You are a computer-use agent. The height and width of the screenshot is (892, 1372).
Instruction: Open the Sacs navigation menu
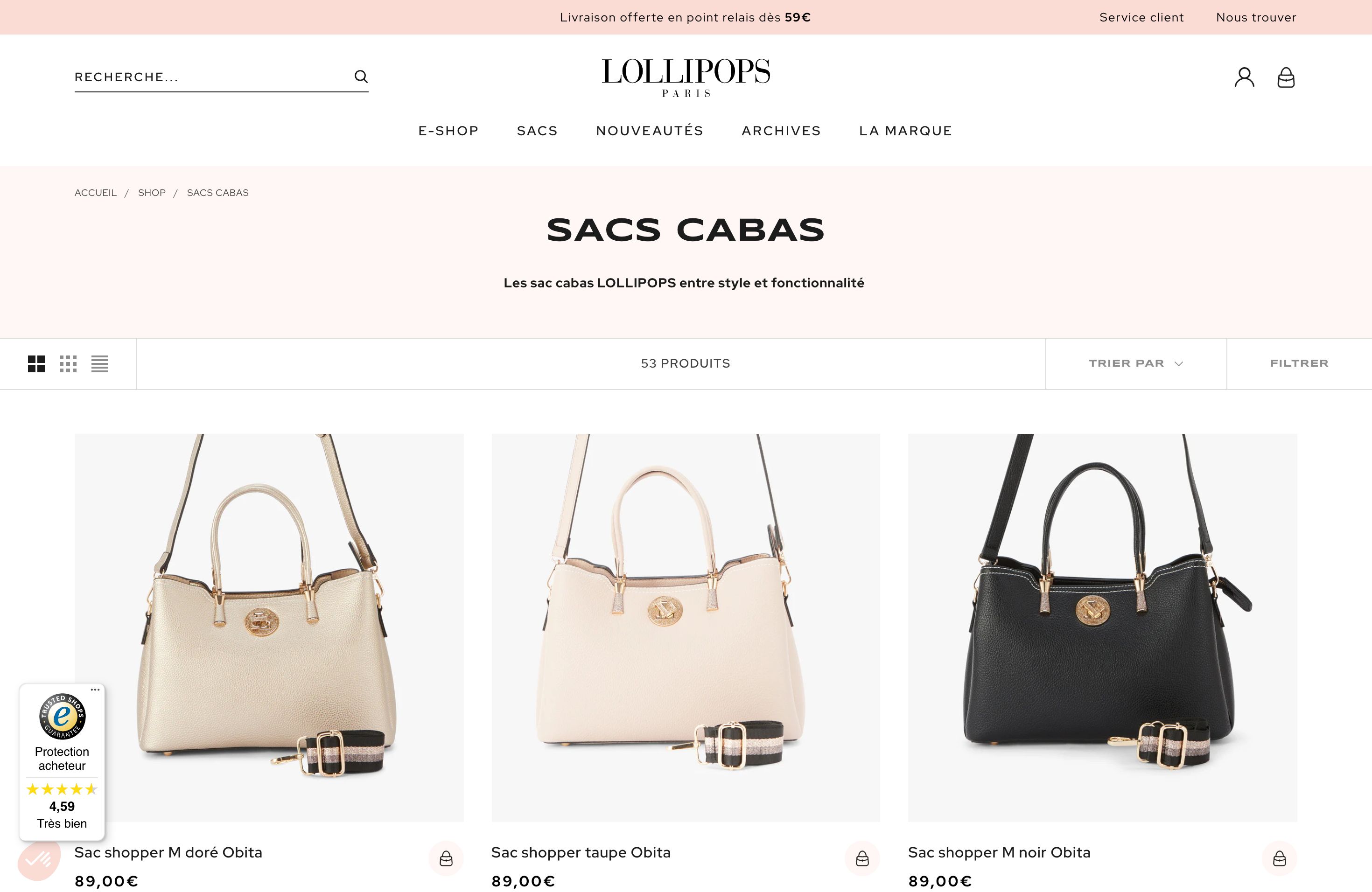[537, 131]
